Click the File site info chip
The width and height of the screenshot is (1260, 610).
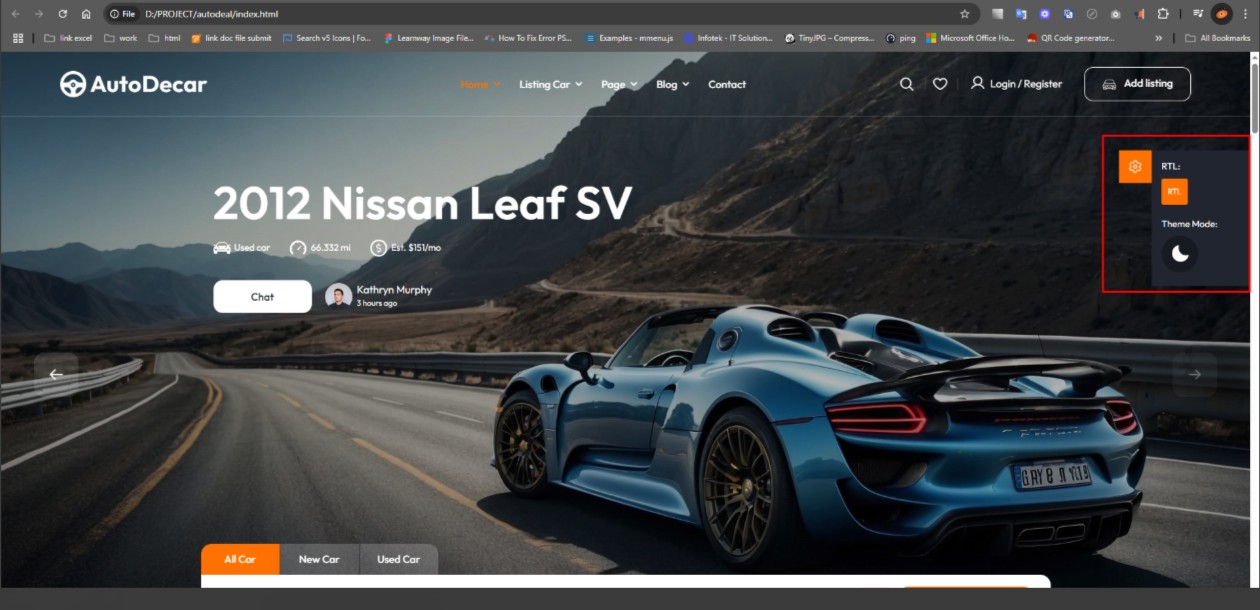click(x=122, y=14)
